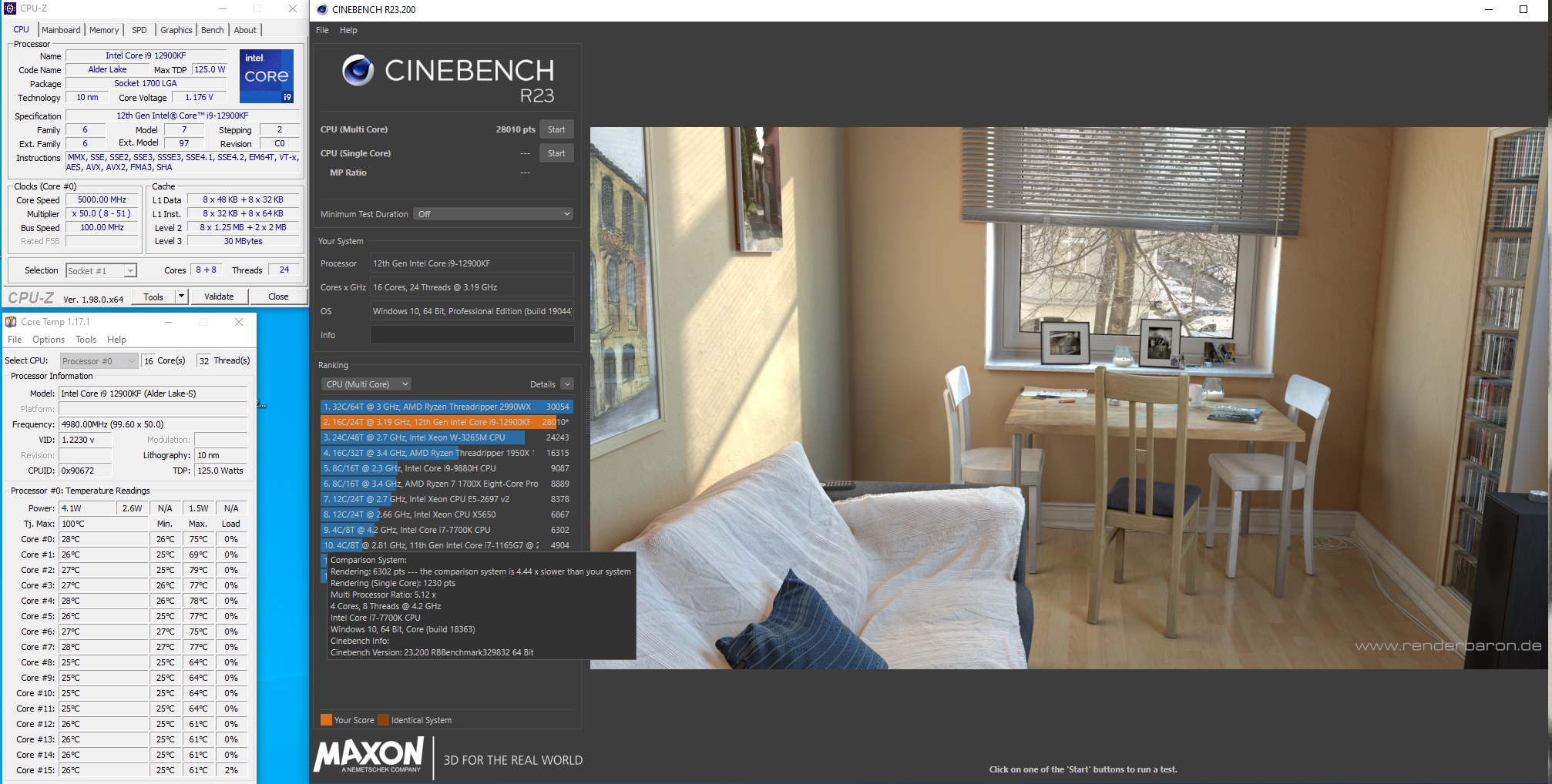Click the Processor name field in Cinebench

tap(472, 263)
